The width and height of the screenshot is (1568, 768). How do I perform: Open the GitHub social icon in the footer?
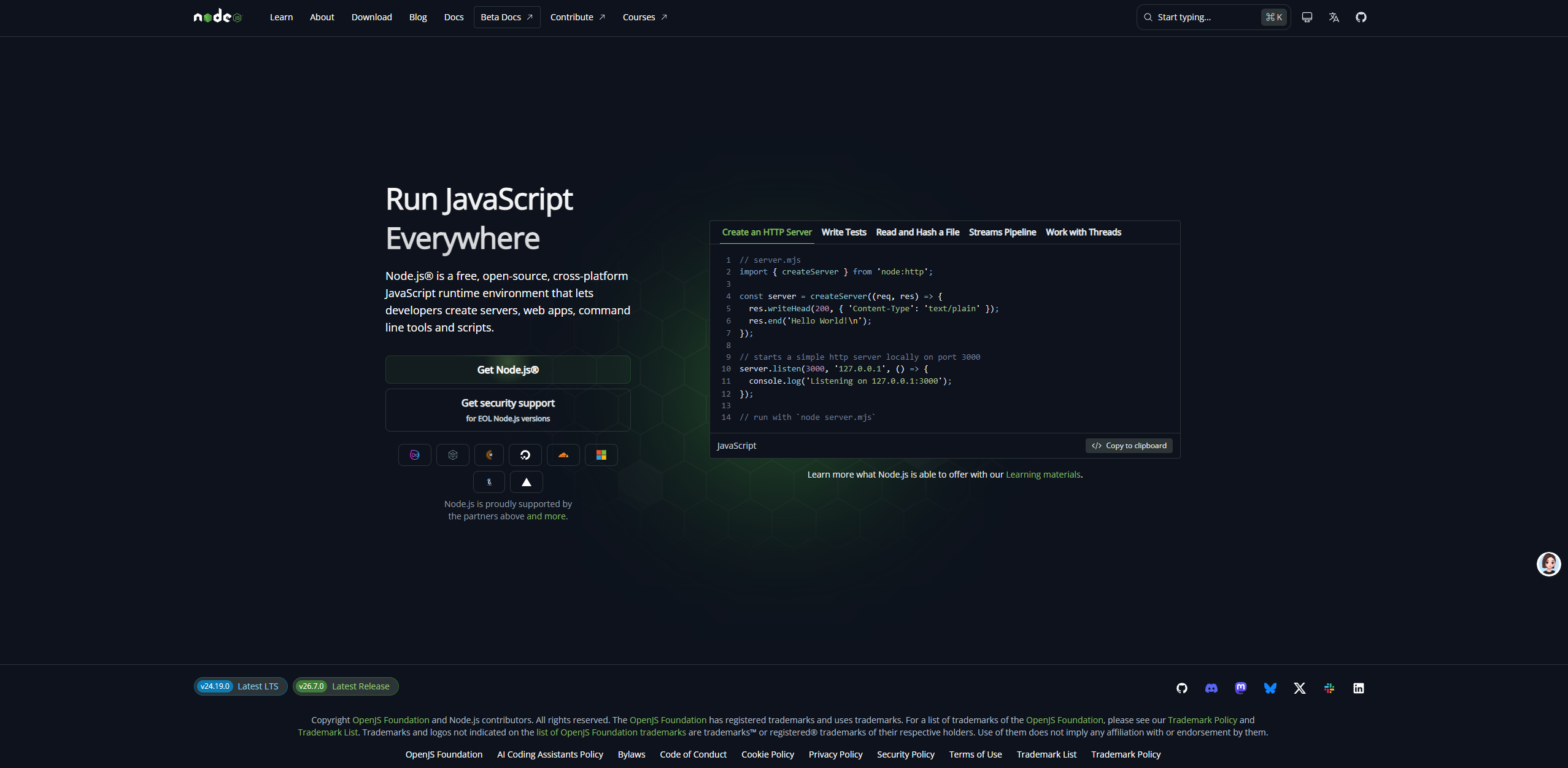click(x=1182, y=688)
